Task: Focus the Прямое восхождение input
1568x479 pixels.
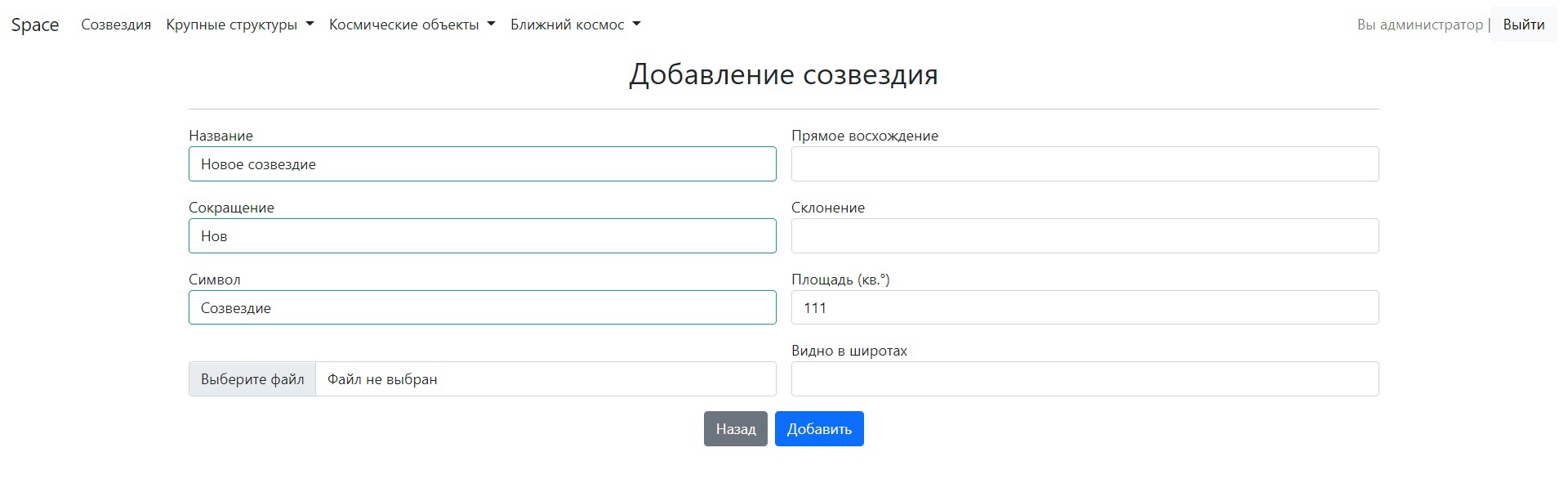Action: tap(1085, 164)
